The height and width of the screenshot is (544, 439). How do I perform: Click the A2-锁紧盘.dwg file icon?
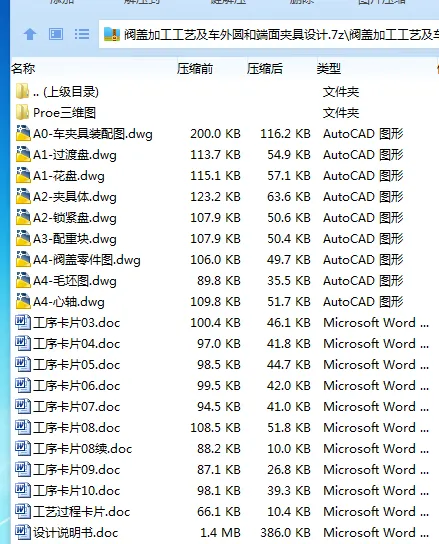pos(23,217)
